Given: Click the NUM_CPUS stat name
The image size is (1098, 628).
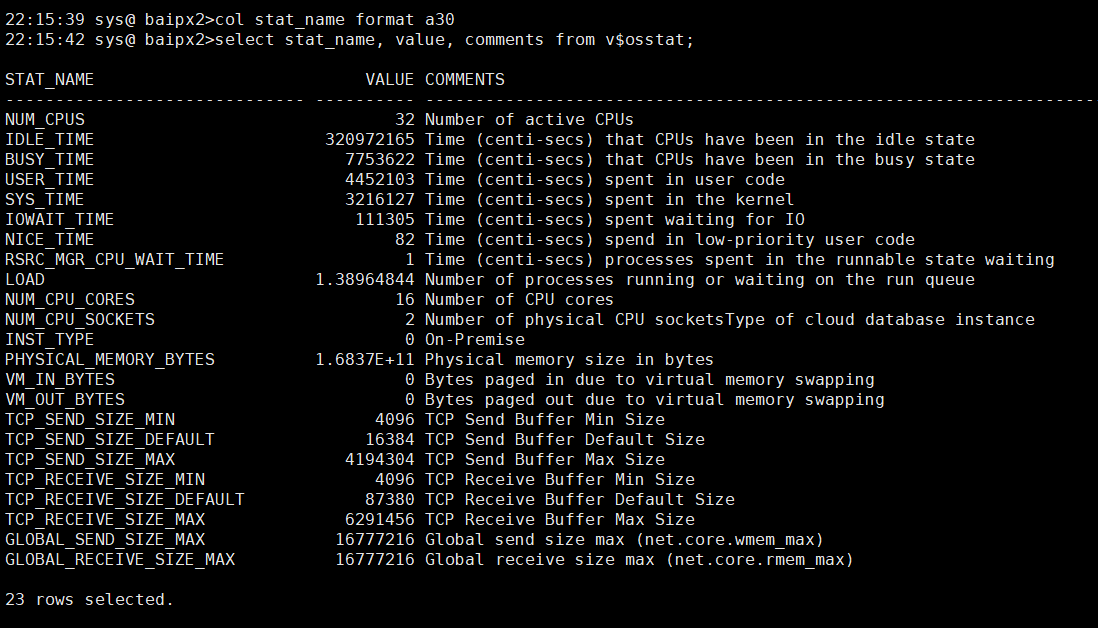Looking at the screenshot, I should click(44, 119).
